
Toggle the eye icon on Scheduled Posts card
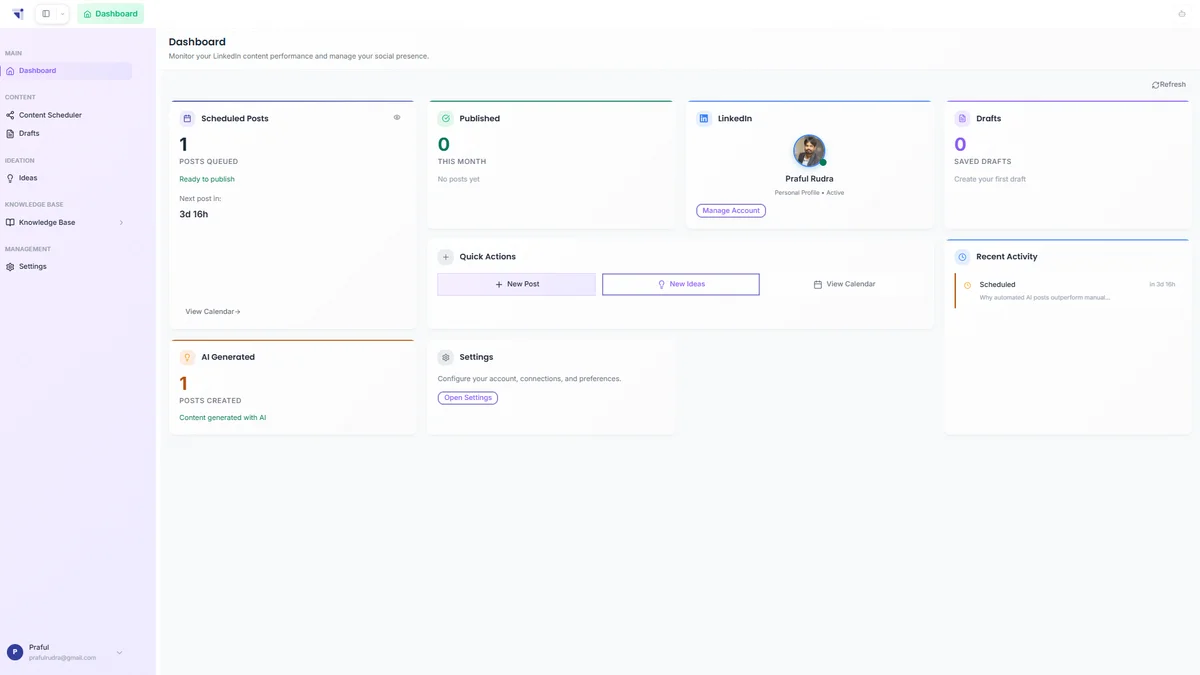[396, 116]
